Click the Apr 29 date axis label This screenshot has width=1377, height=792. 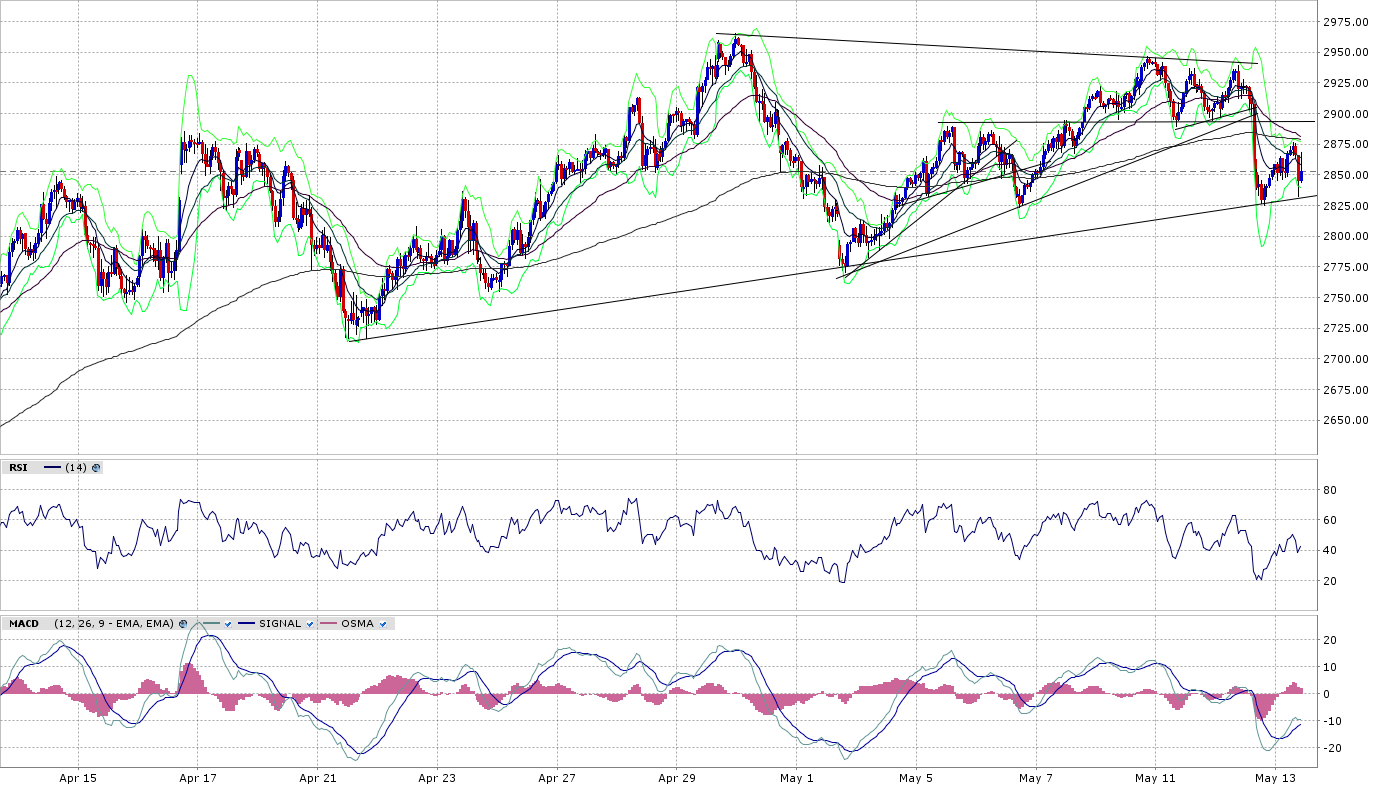[x=677, y=778]
